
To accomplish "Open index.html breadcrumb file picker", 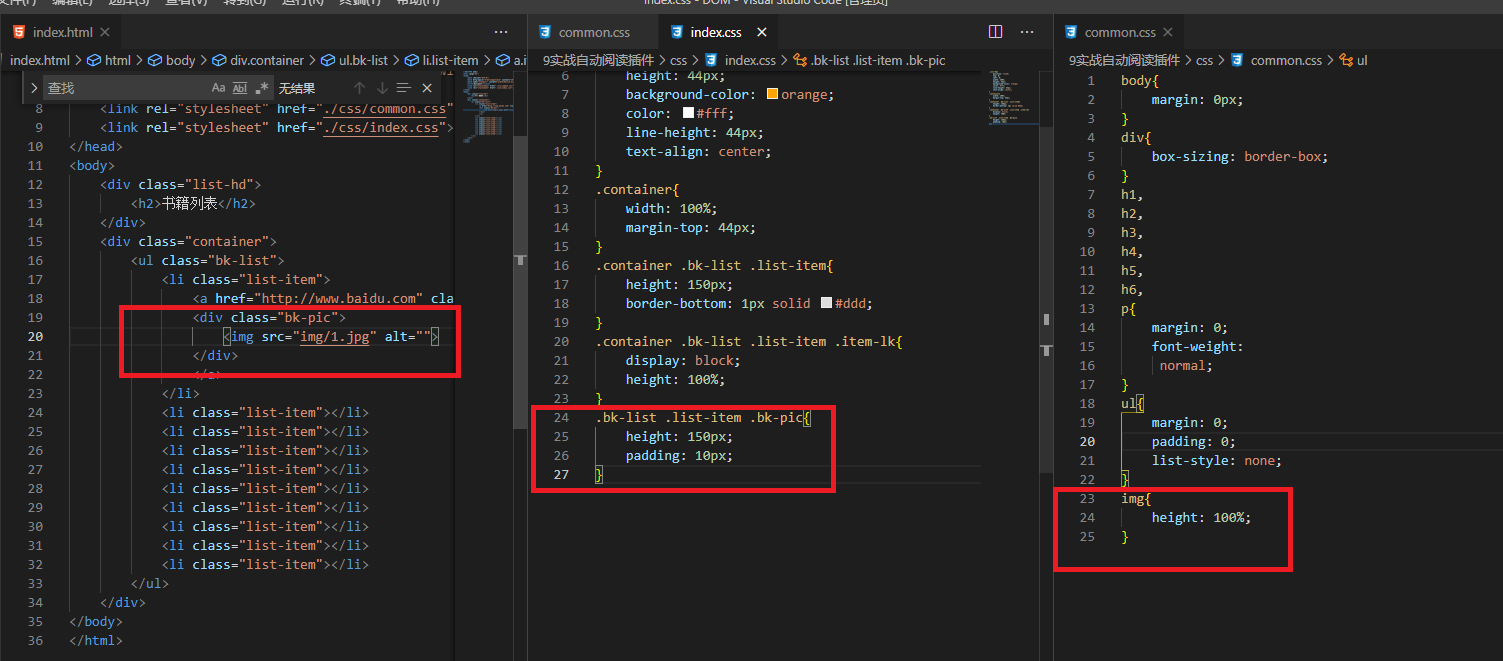I will 40,60.
